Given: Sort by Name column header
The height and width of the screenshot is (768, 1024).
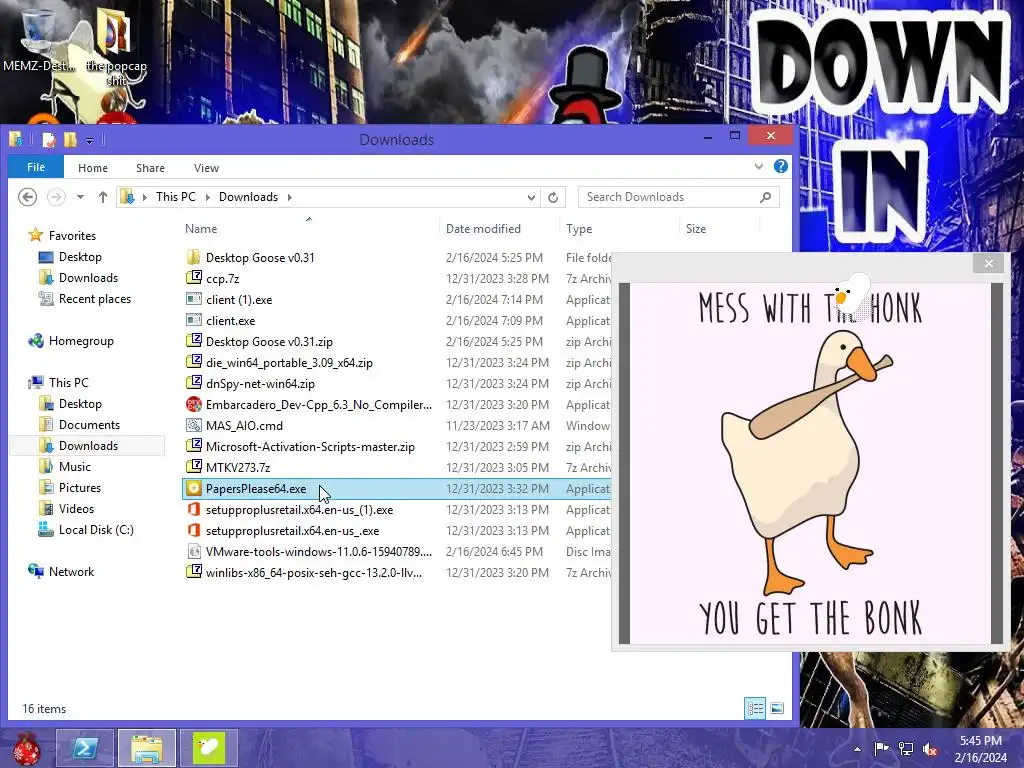Looking at the screenshot, I should point(200,229).
